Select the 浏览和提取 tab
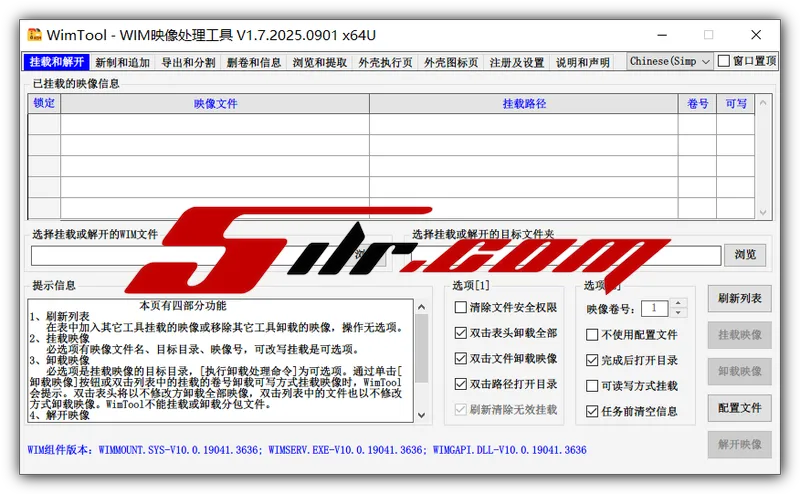Image resolution: width=800 pixels, height=494 pixels. click(320, 62)
